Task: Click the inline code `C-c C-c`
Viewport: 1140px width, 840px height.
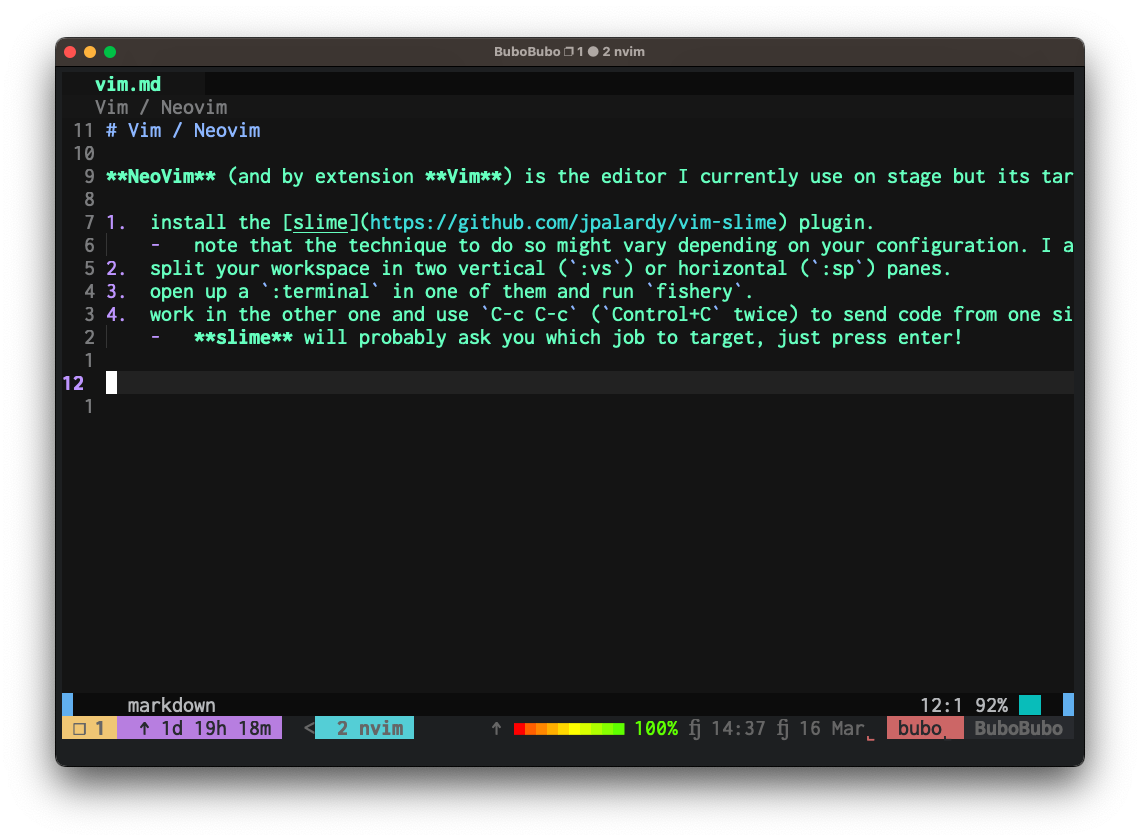Action: (529, 315)
